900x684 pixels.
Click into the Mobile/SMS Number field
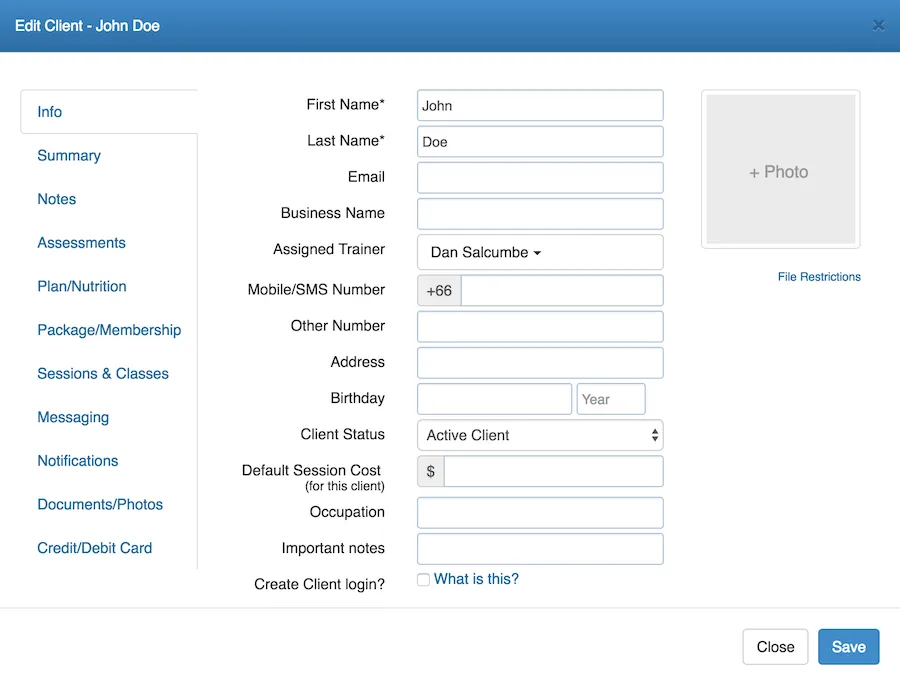(x=561, y=291)
